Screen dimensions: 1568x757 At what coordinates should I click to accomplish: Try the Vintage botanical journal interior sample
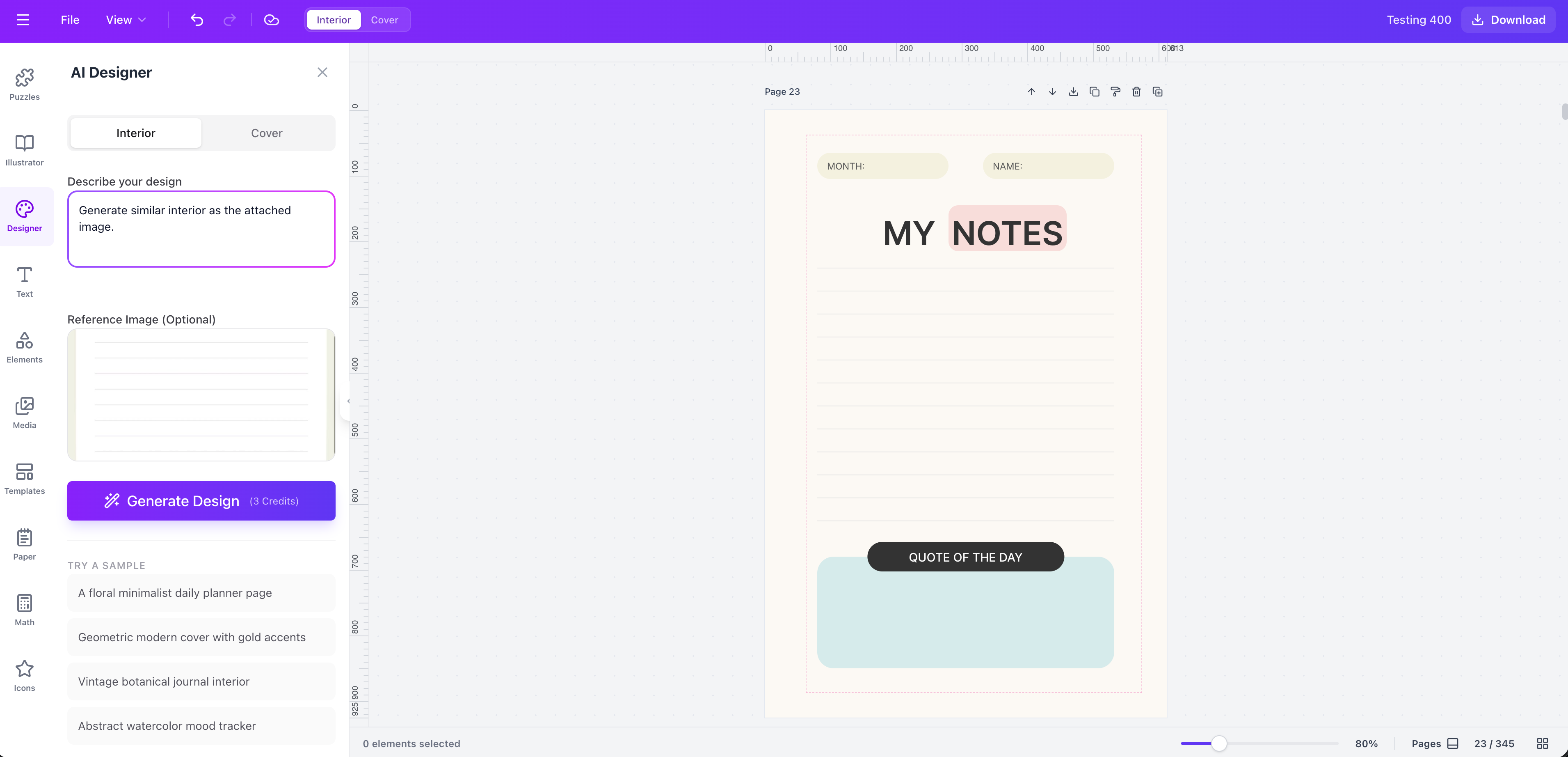pyautogui.click(x=201, y=681)
